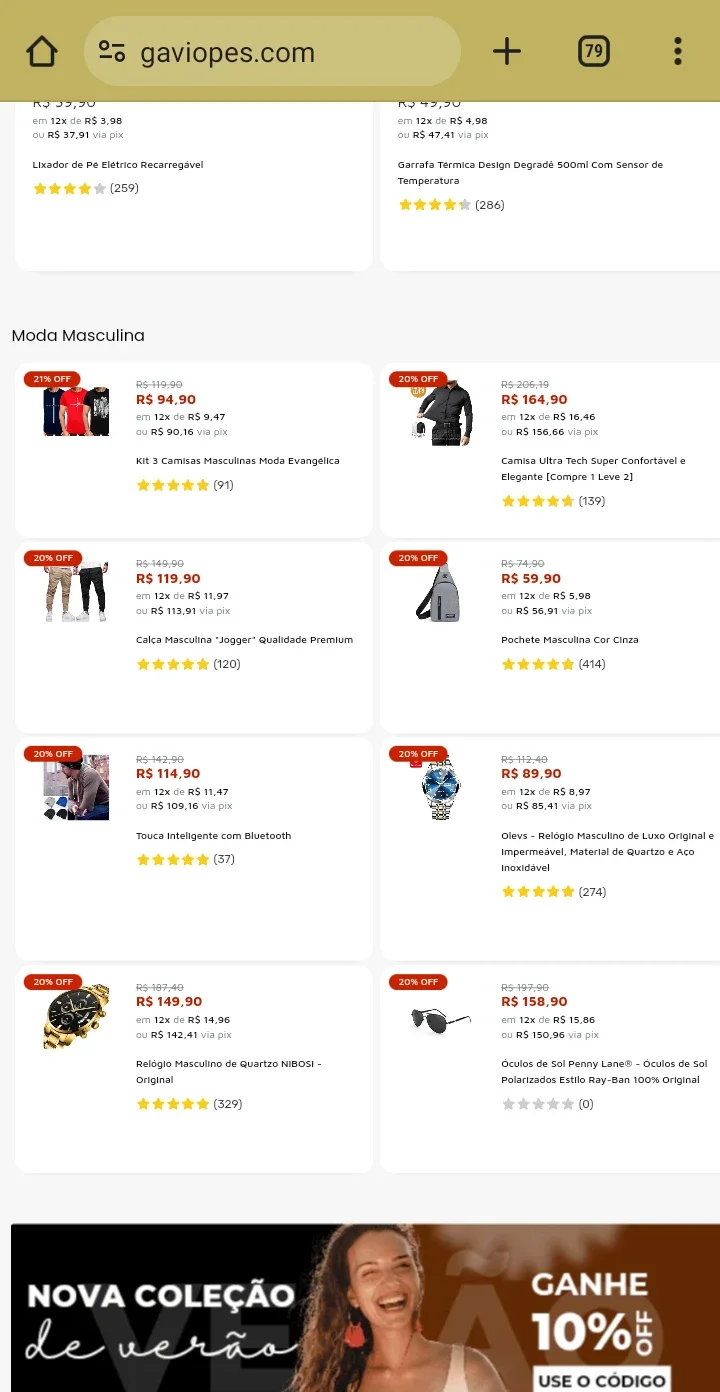This screenshot has height=1392, width=720.
Task: Open Garrafa Térmica Design Degradê 500ml link
Action: [530, 173]
